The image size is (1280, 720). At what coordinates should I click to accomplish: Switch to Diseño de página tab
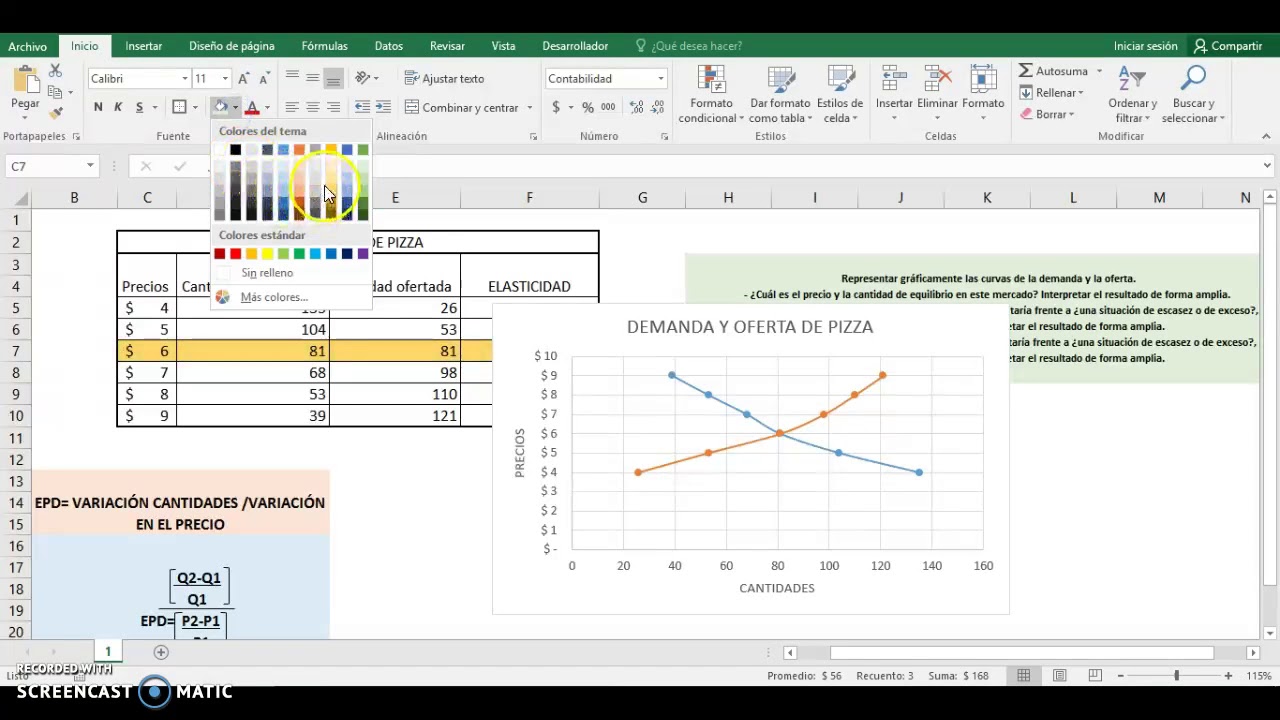(231, 46)
